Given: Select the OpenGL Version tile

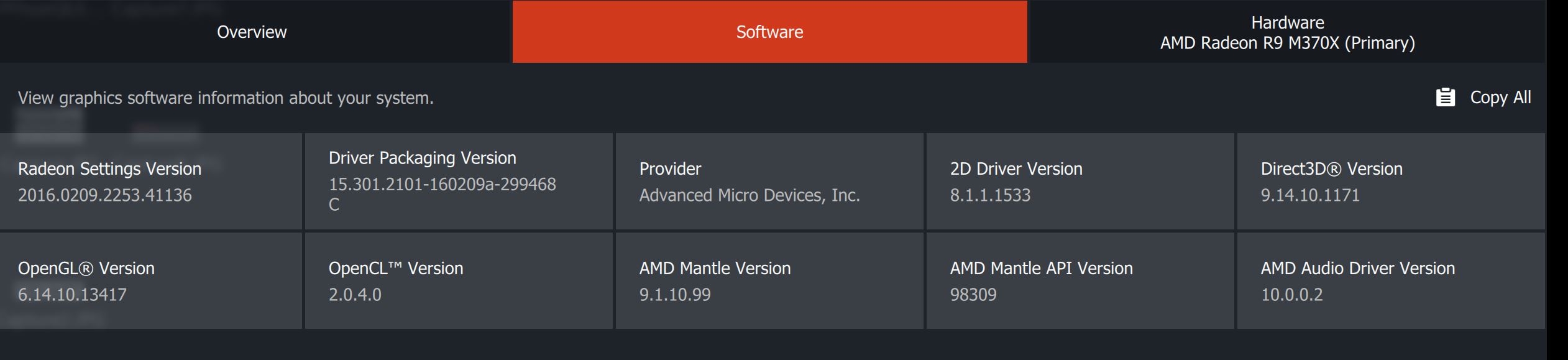Looking at the screenshot, I should 151,280.
